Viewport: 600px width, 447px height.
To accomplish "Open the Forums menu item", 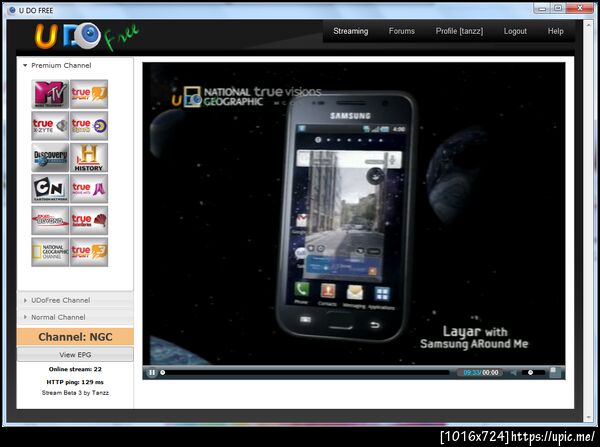I will 401,31.
